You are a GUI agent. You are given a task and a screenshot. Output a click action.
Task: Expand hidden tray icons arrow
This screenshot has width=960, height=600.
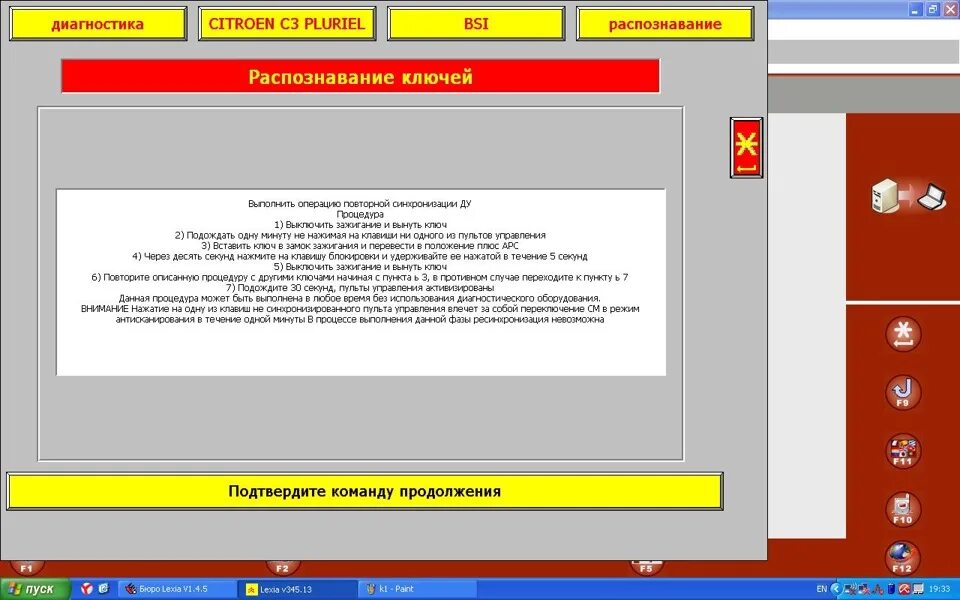(x=835, y=589)
